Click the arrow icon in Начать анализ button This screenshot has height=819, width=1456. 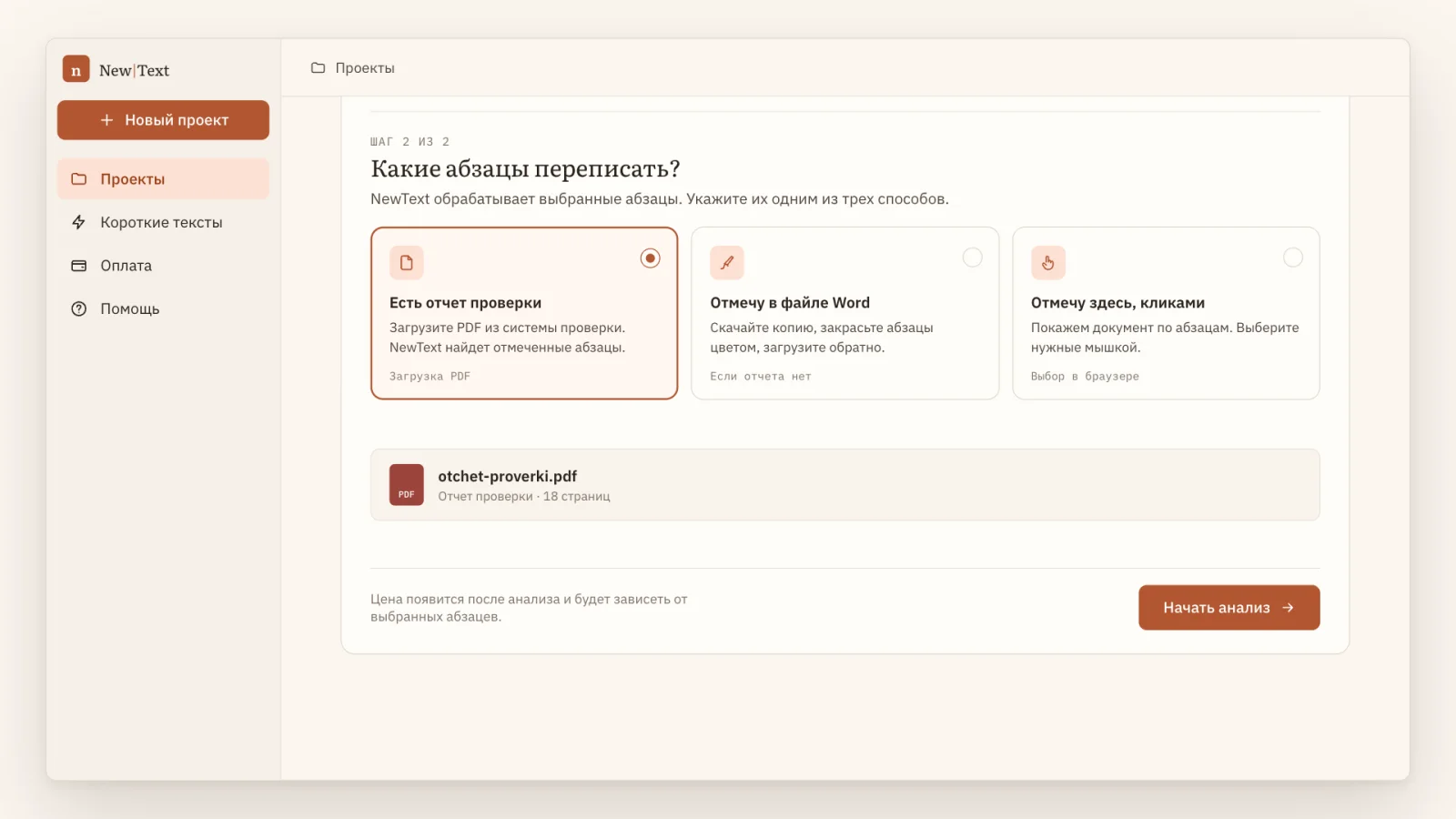[1288, 608]
